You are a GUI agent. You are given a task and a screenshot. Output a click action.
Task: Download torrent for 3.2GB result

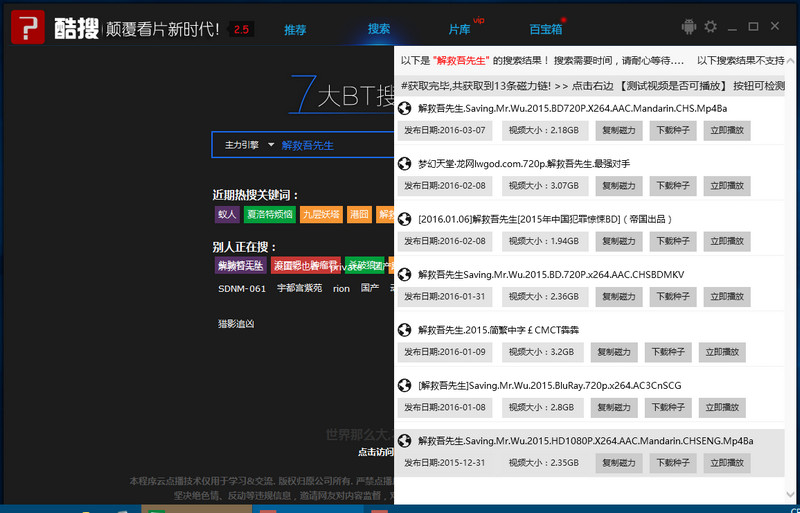tap(668, 353)
